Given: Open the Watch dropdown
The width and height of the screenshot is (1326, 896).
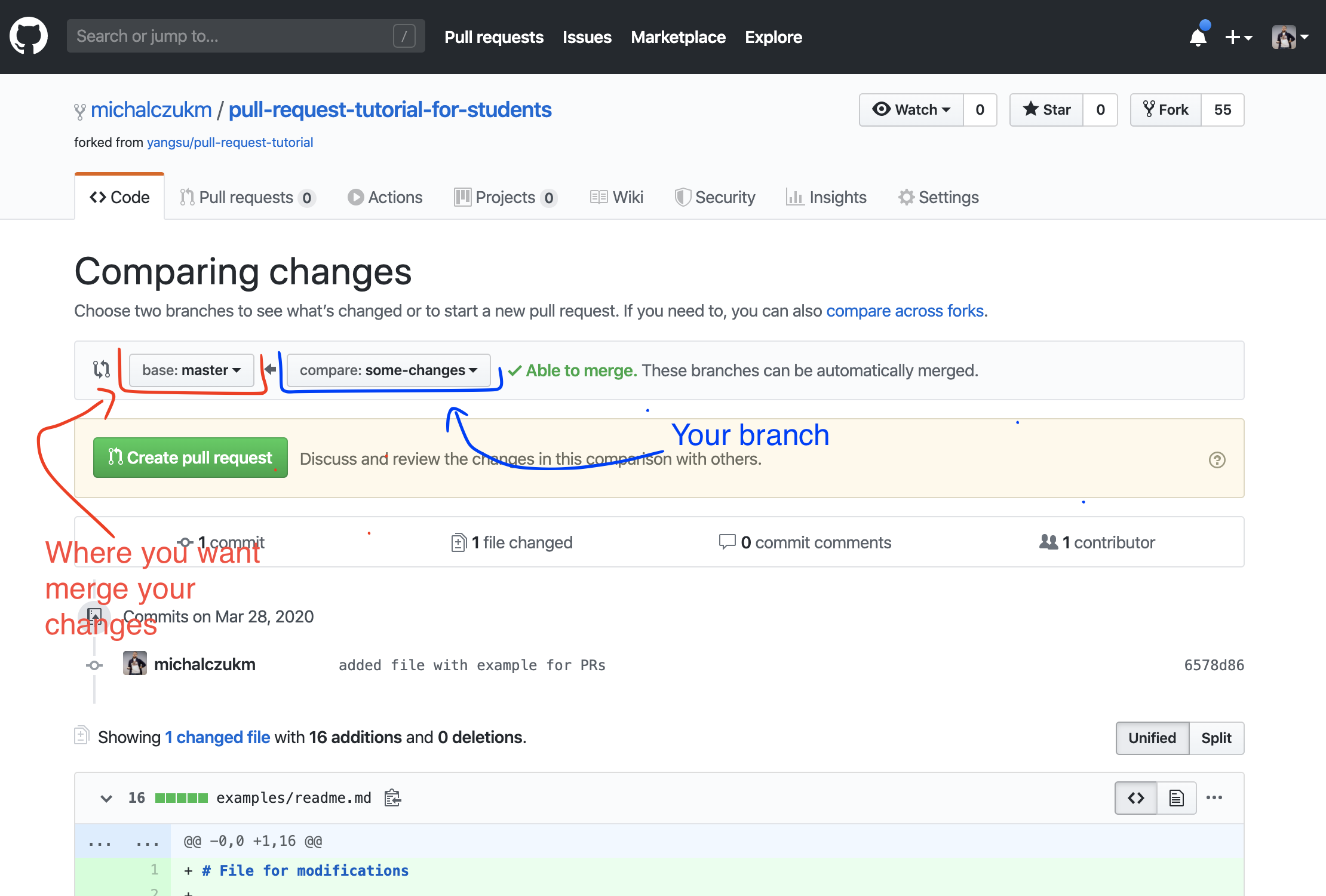Looking at the screenshot, I should click(x=911, y=110).
